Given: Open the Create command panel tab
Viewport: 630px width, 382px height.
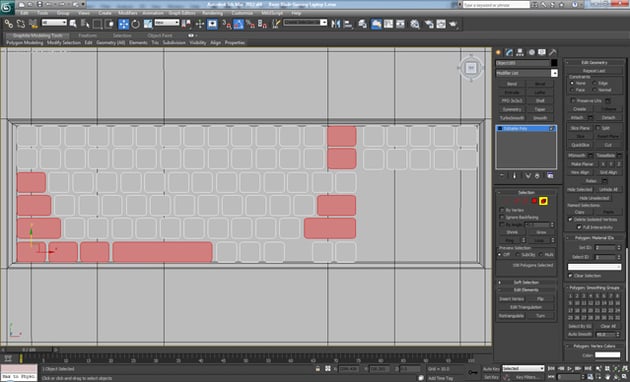Looking at the screenshot, I should [x=499, y=52].
